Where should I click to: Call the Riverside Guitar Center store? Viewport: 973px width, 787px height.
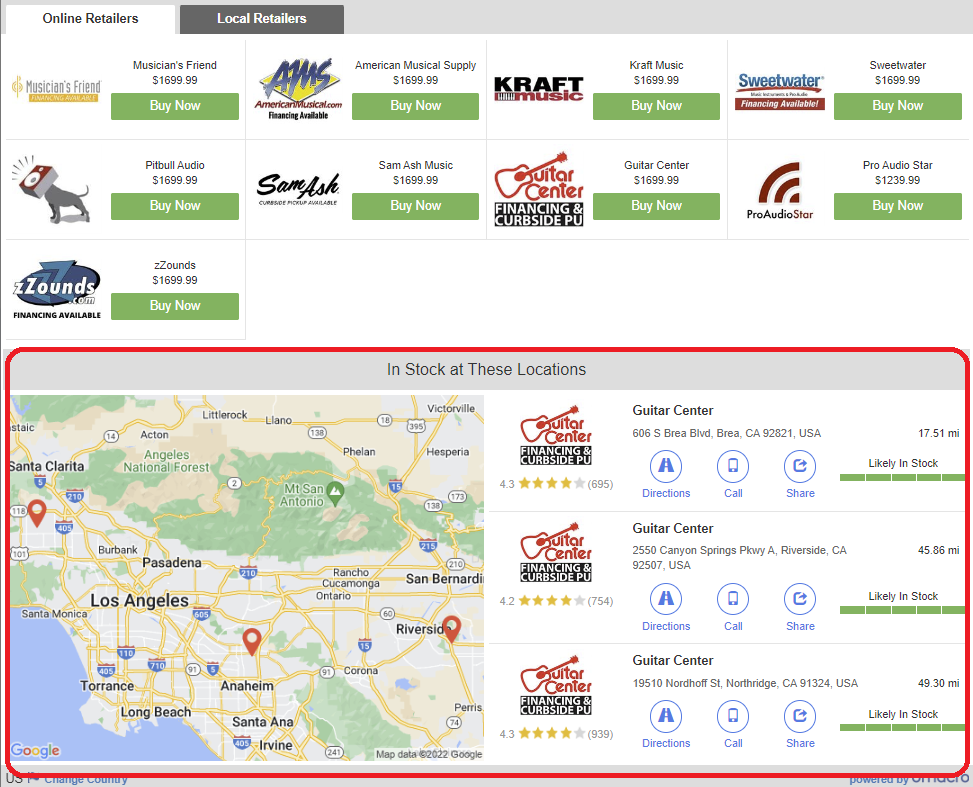click(x=733, y=608)
